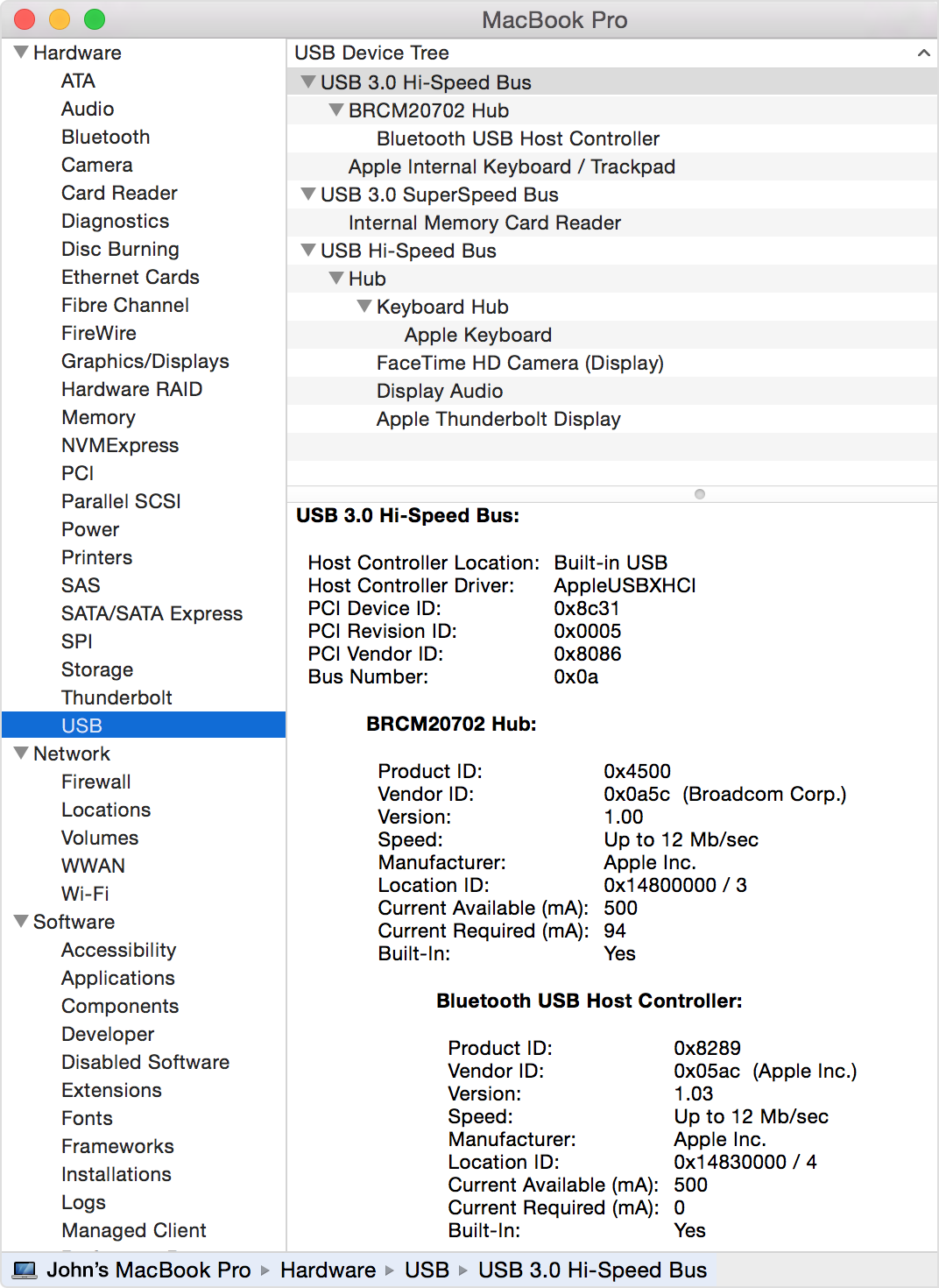Image resolution: width=939 pixels, height=1288 pixels.
Task: Open Firewall under Network
Action: (x=96, y=782)
